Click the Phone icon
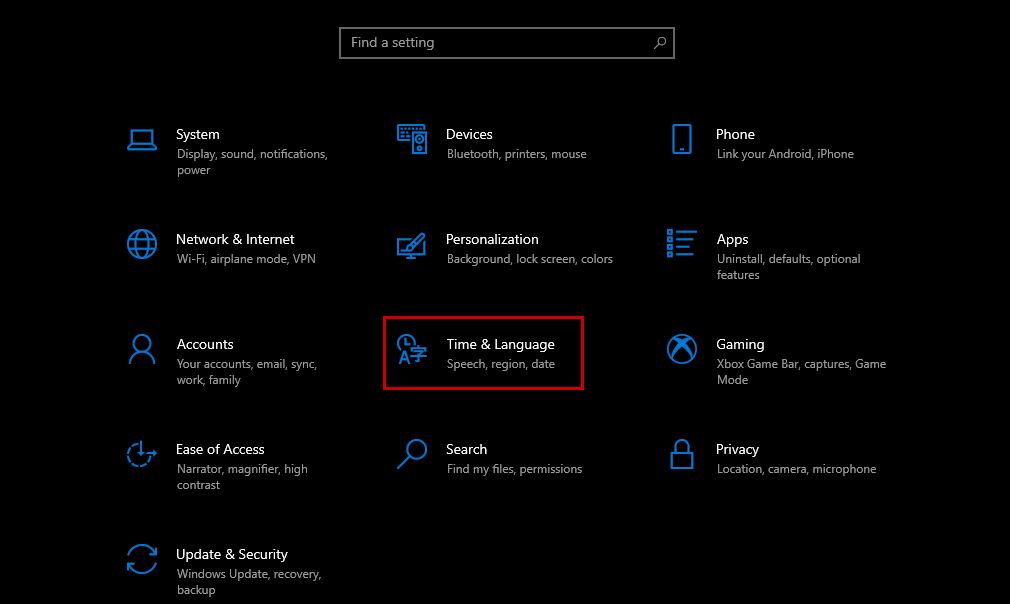The height and width of the screenshot is (604, 1010). [682, 139]
